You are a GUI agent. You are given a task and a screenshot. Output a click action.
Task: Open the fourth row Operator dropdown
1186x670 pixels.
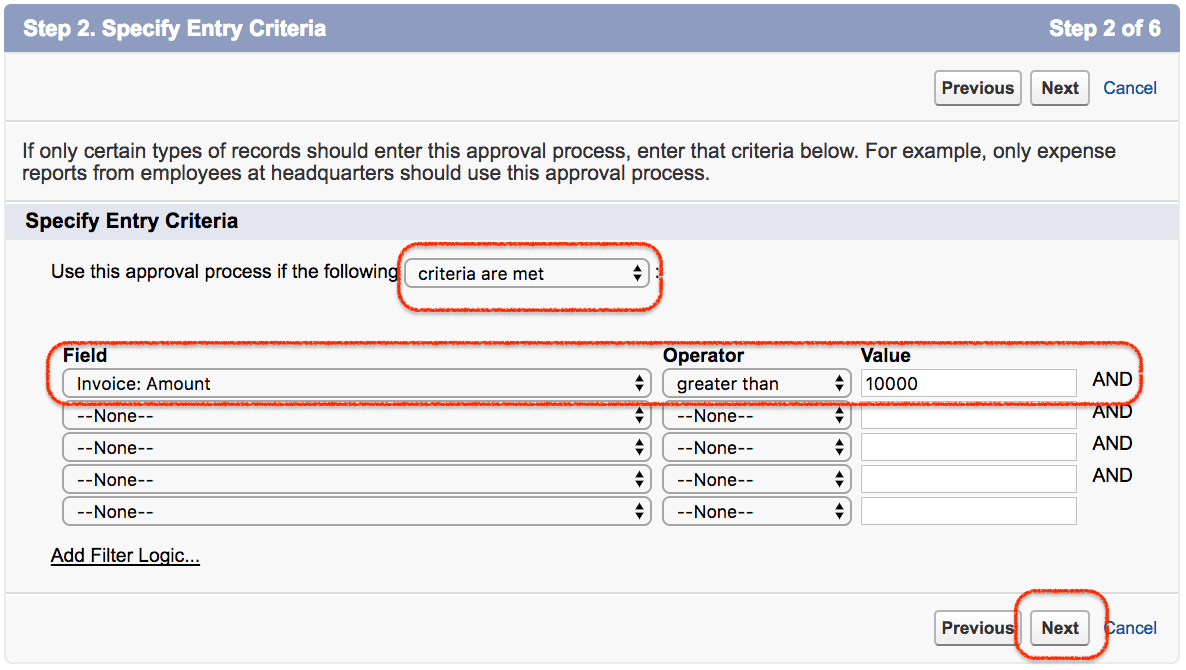756,480
